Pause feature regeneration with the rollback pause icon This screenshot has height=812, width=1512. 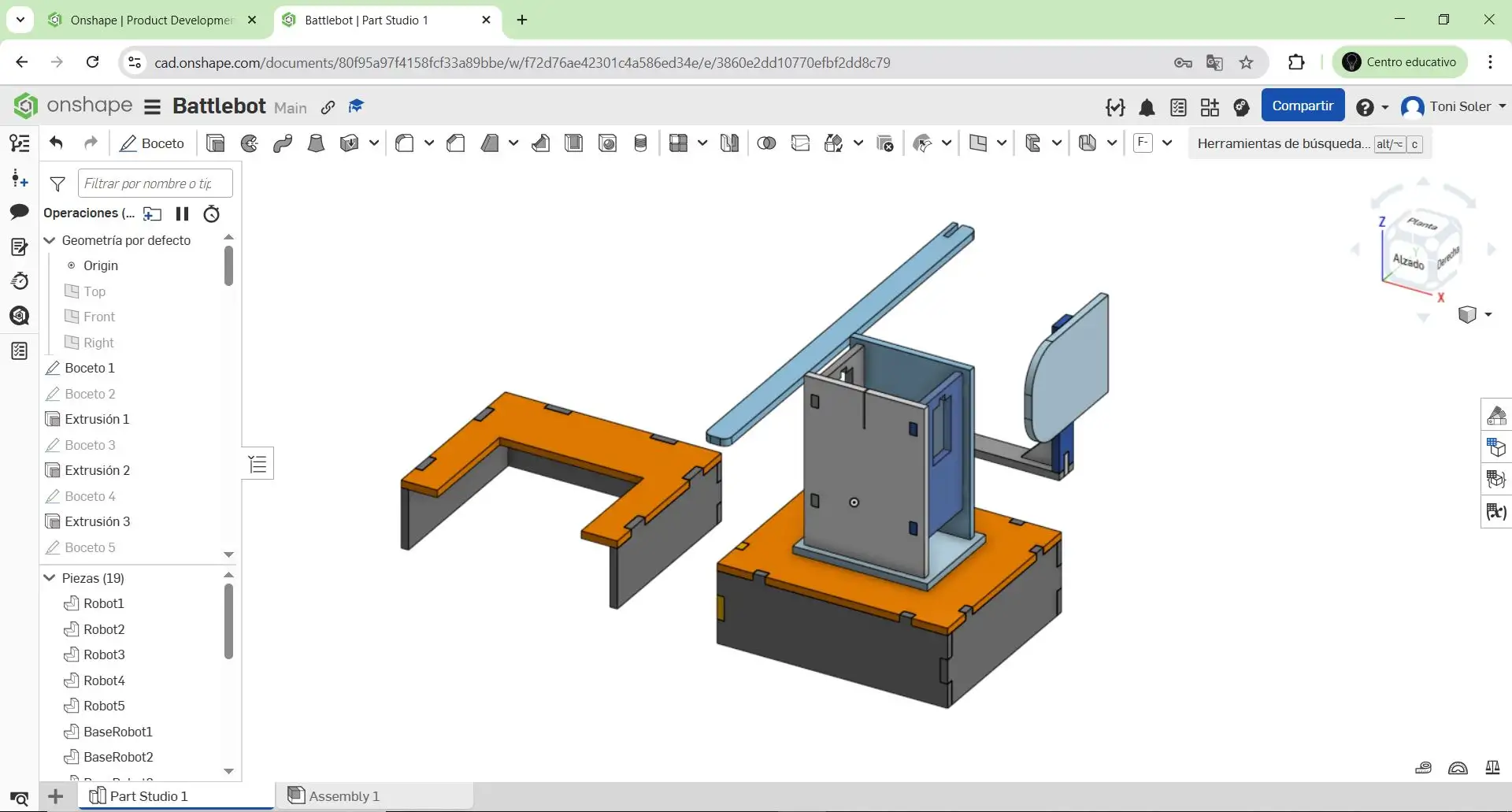tap(183, 213)
